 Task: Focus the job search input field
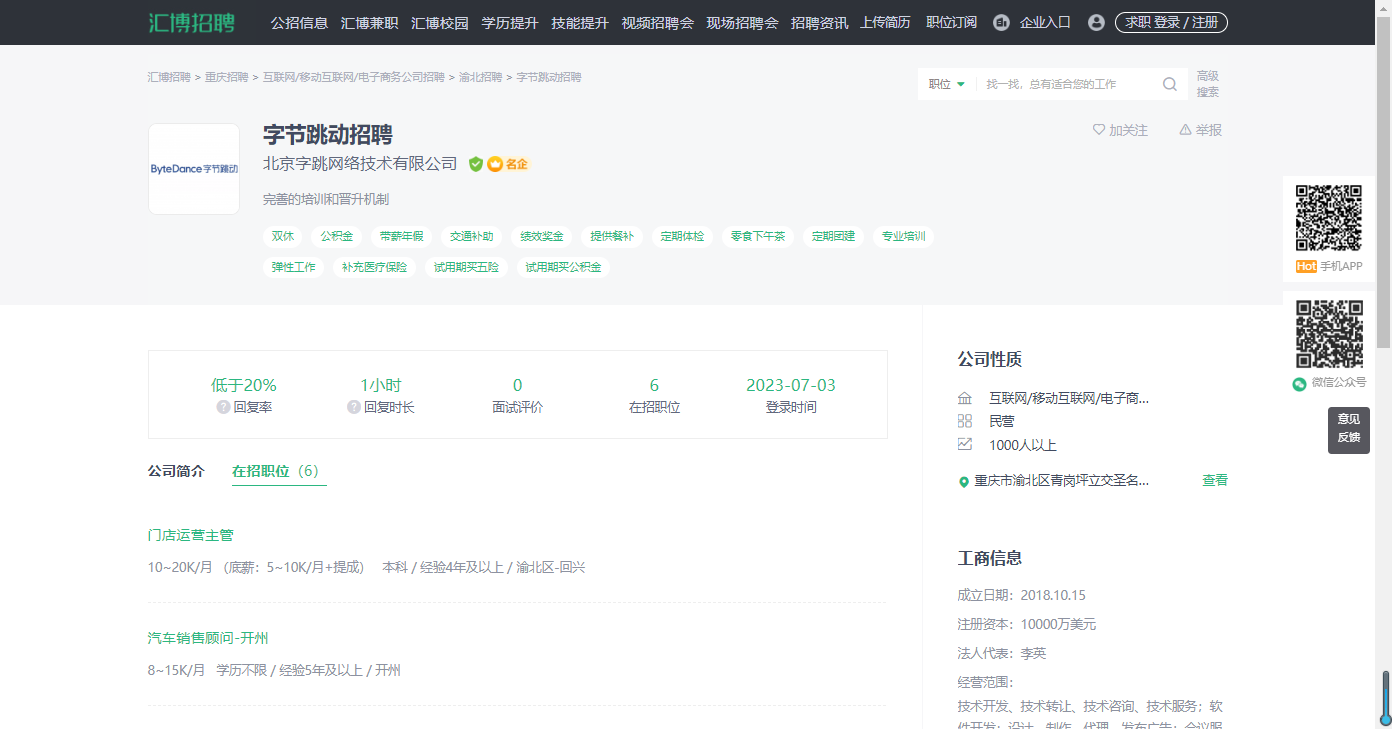click(1068, 84)
